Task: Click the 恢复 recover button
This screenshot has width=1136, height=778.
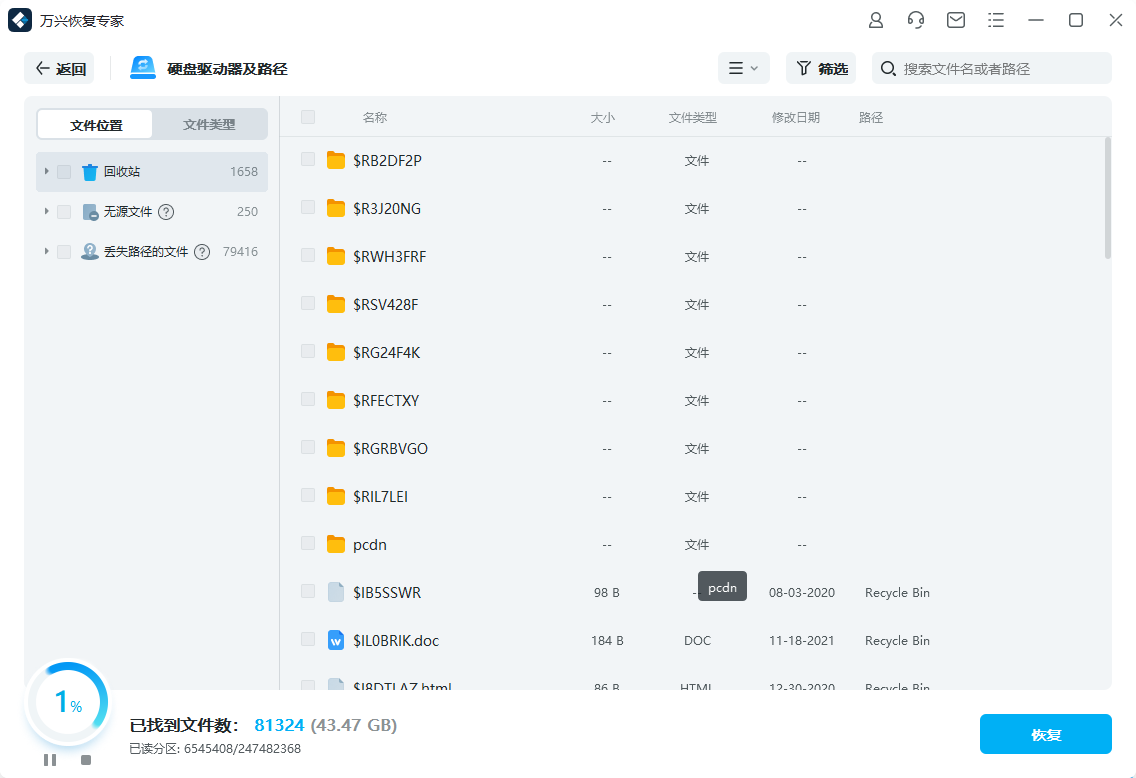Action: tap(1046, 733)
